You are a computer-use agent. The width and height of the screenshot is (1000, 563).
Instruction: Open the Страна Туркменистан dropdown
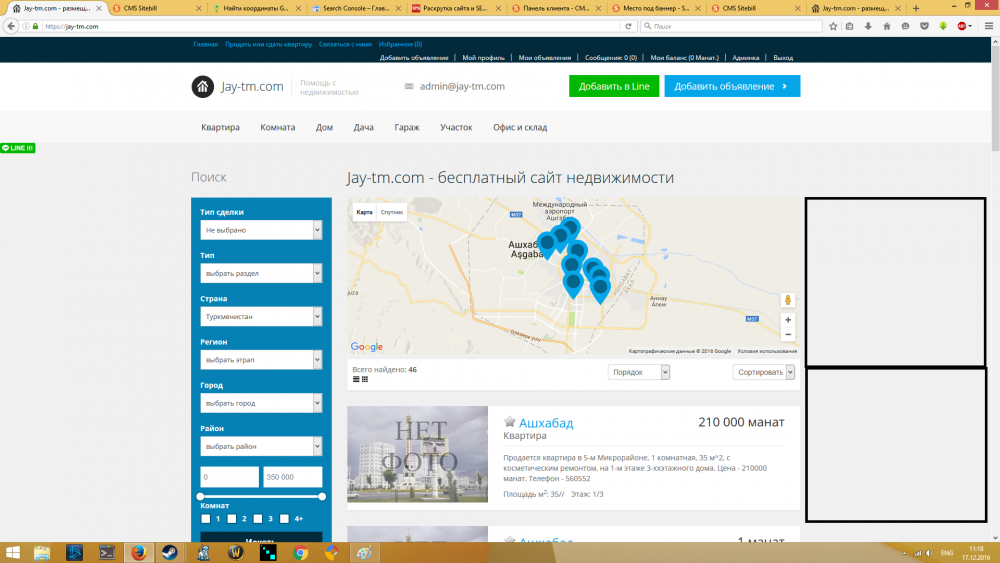tap(261, 317)
